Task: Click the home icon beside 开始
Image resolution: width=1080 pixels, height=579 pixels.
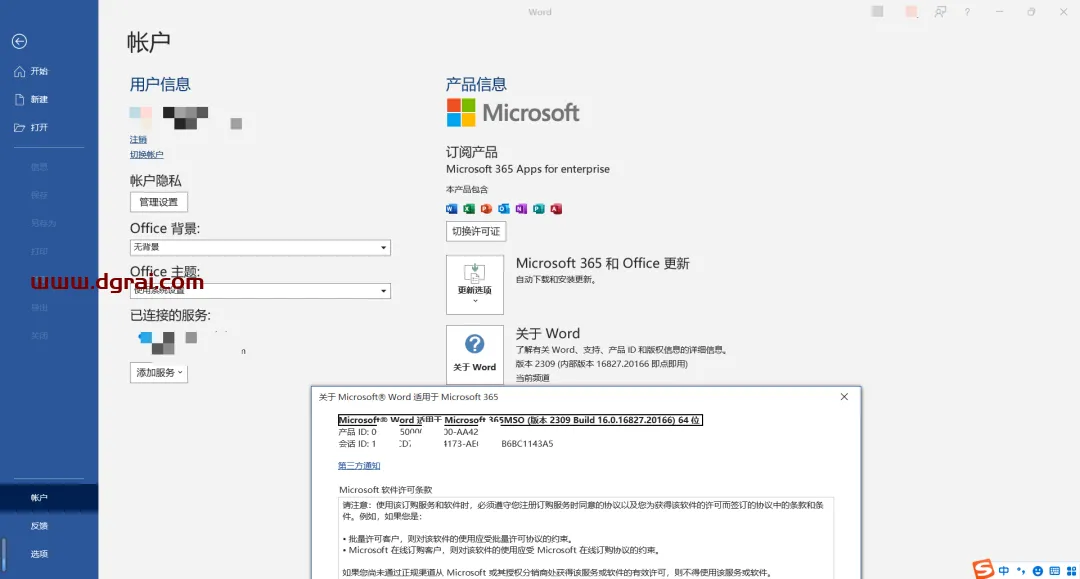Action: [19, 72]
